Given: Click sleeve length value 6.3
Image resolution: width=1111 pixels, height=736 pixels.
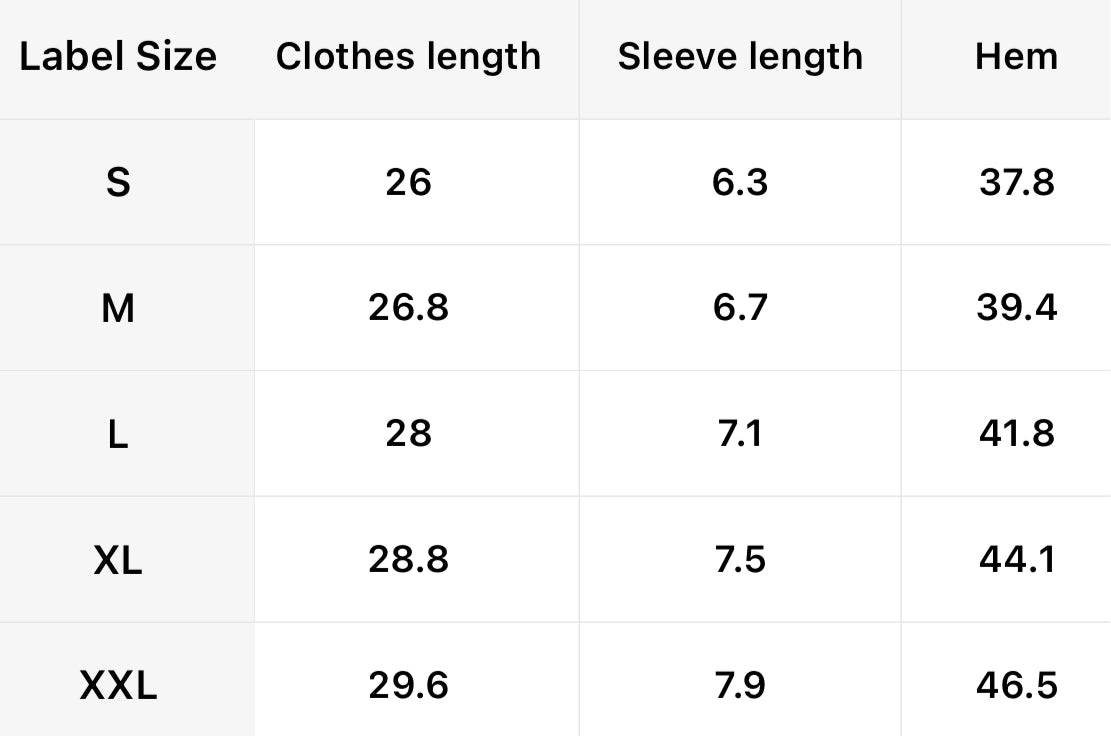Looking at the screenshot, I should [x=740, y=183].
